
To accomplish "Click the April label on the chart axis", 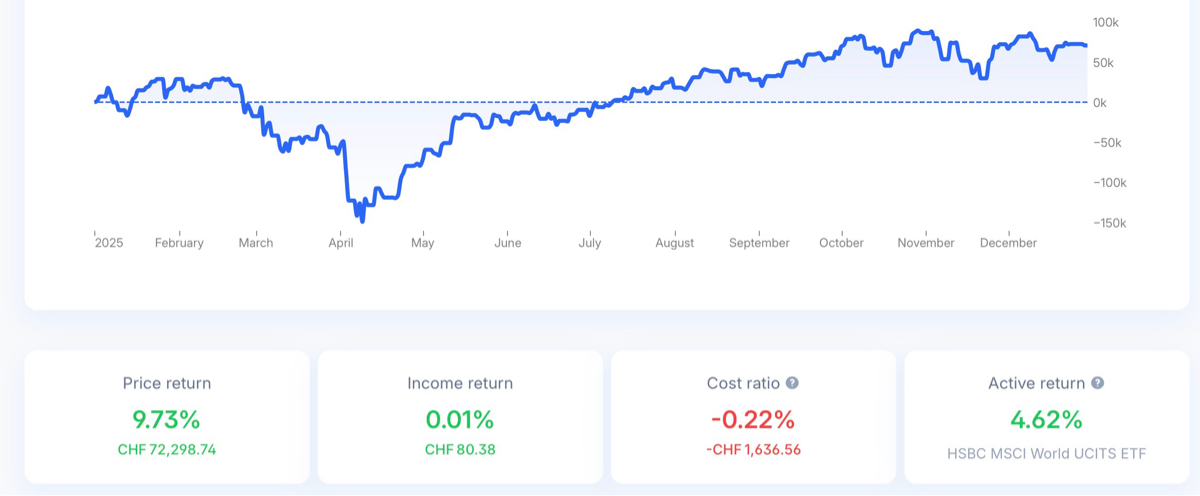I will [341, 243].
